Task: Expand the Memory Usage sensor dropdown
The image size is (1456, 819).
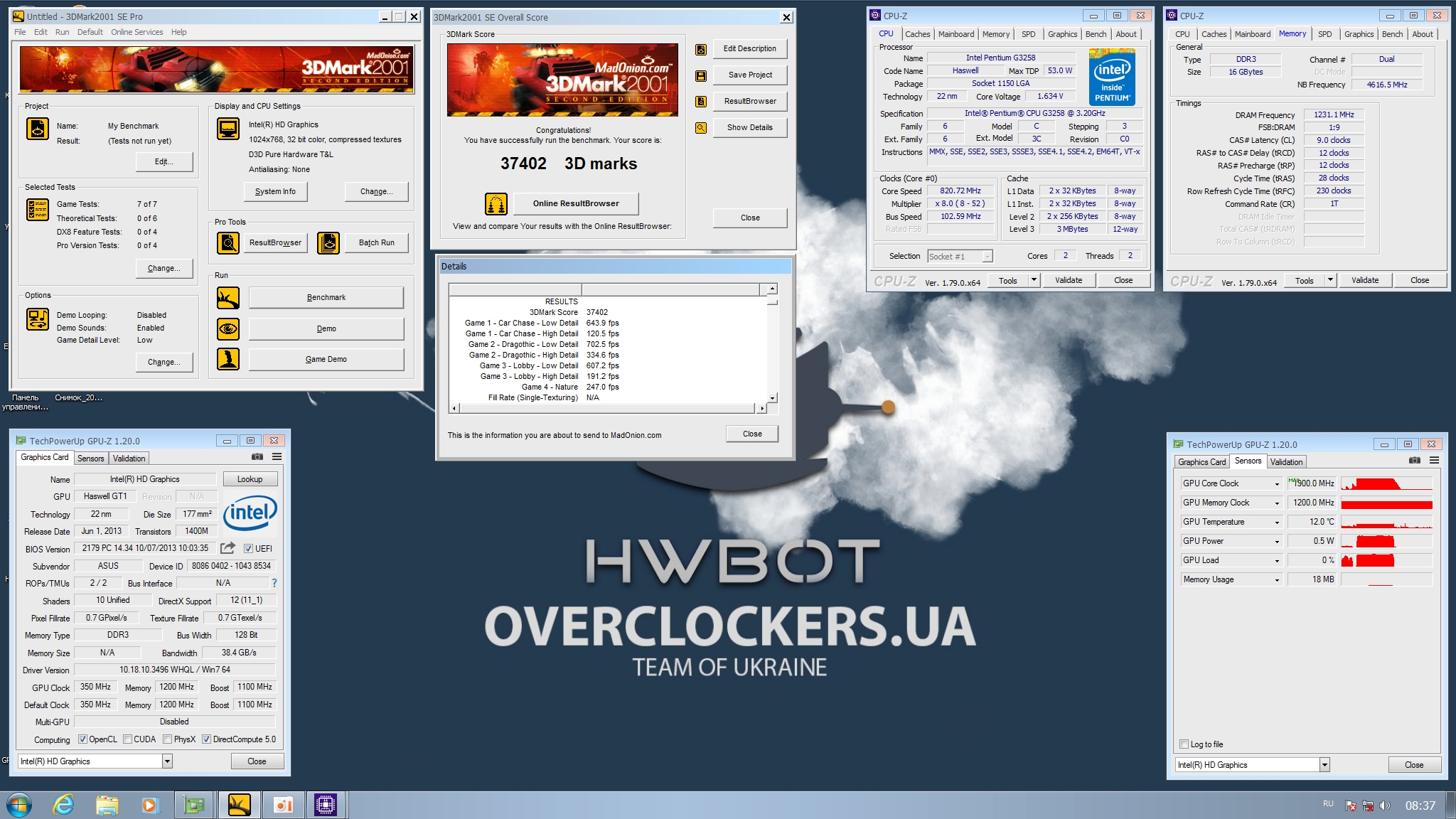Action: (x=1277, y=579)
